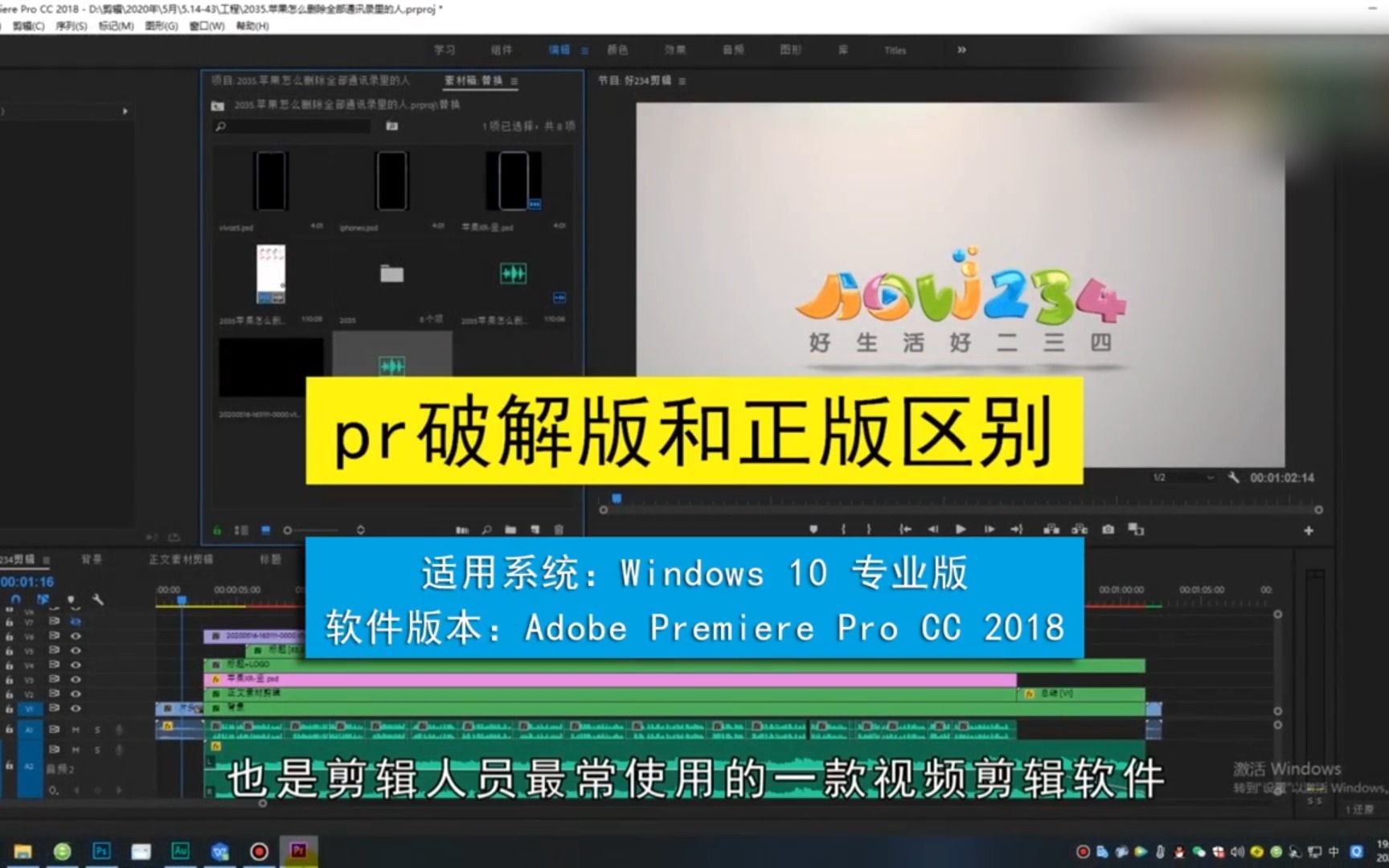Screen dimensions: 1389x868
Task: Click the Extract button in Program monitor
Action: tap(1080, 529)
